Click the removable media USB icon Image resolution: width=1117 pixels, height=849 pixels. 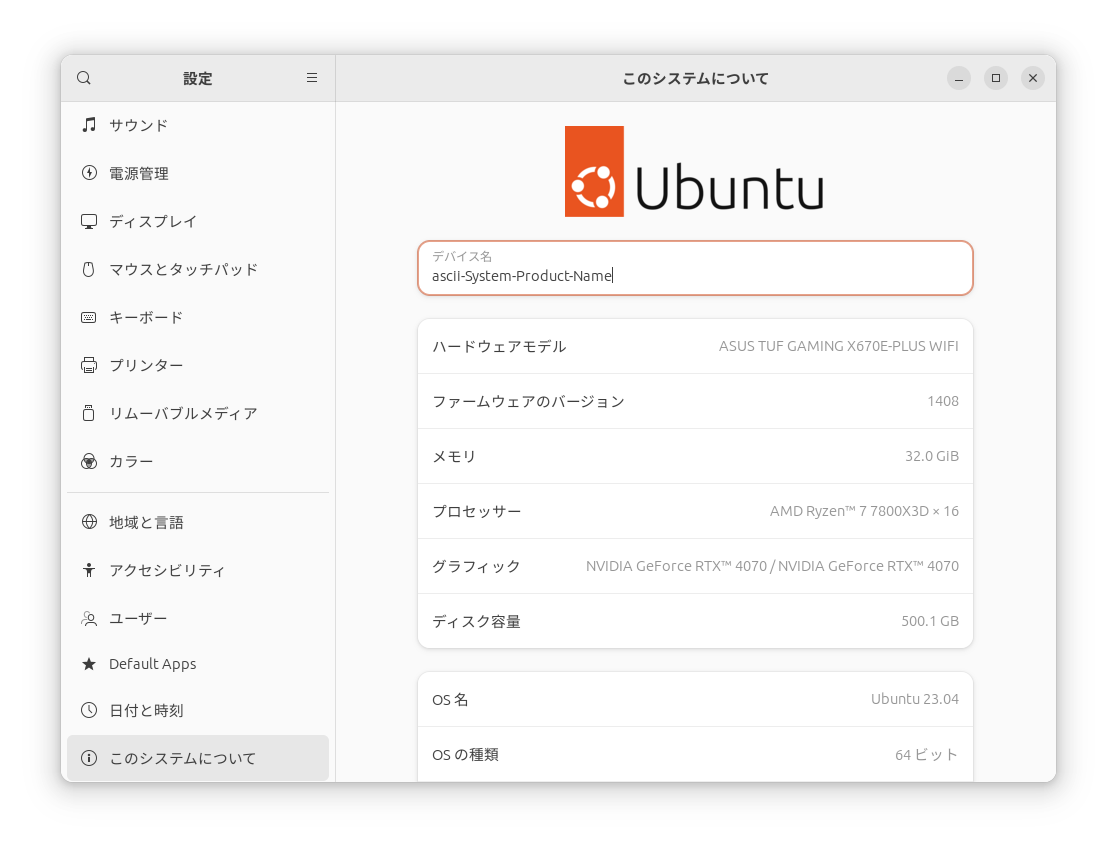[89, 413]
